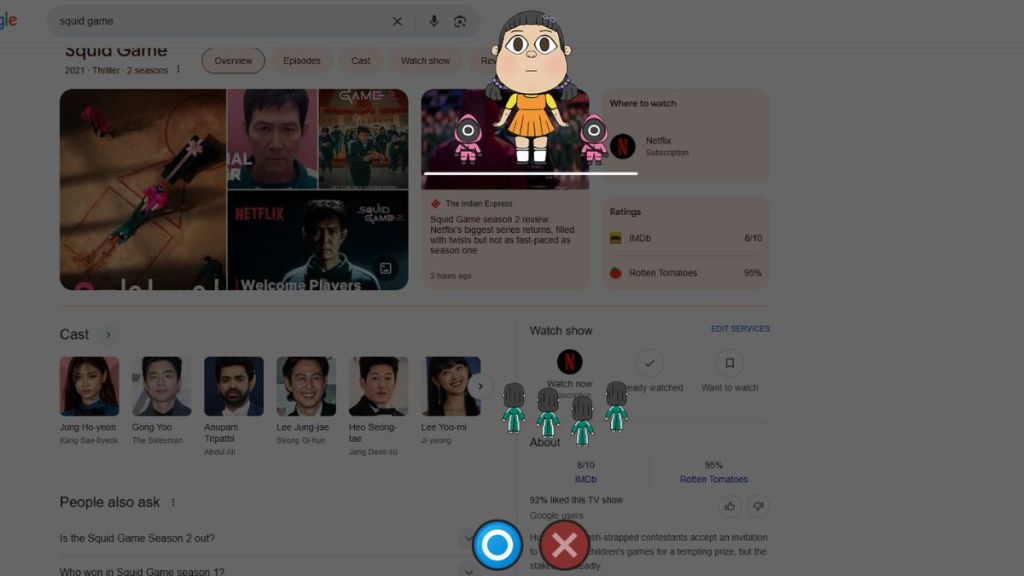This screenshot has height=576, width=1024.
Task: Open the Rotten Tomatoes link under About
Action: (x=713, y=479)
